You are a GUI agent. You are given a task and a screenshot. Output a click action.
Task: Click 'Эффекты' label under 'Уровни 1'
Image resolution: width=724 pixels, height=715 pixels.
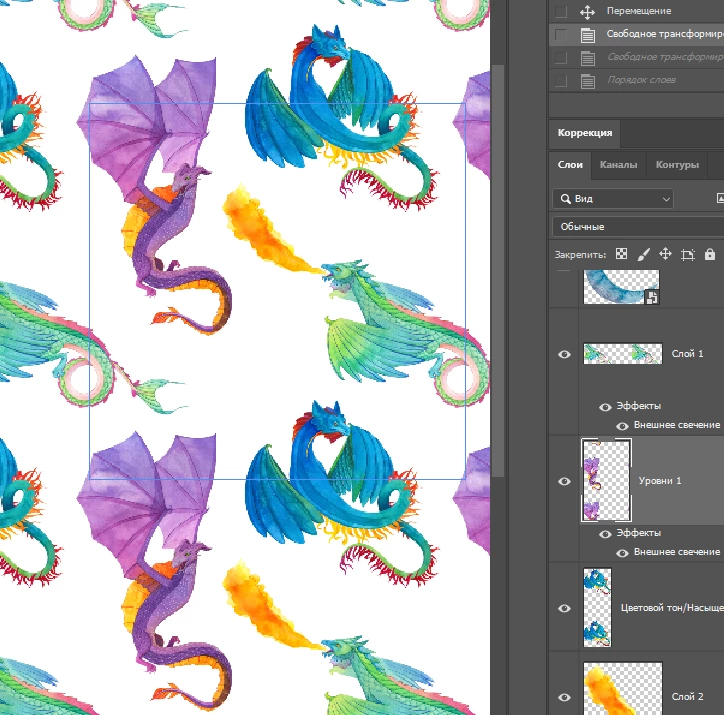[x=639, y=533]
